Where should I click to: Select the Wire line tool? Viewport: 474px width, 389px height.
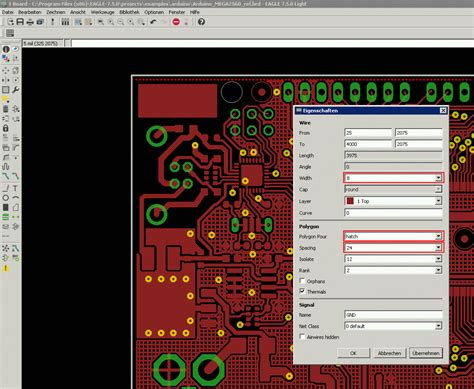6,188
